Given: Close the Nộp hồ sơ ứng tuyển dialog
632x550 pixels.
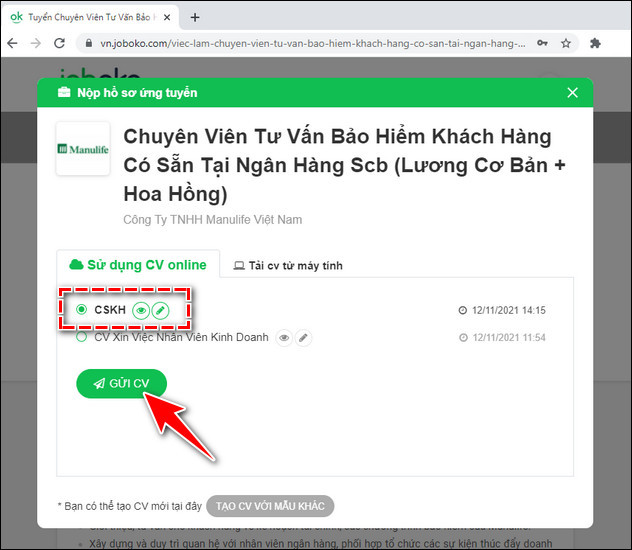Looking at the screenshot, I should (x=572, y=93).
